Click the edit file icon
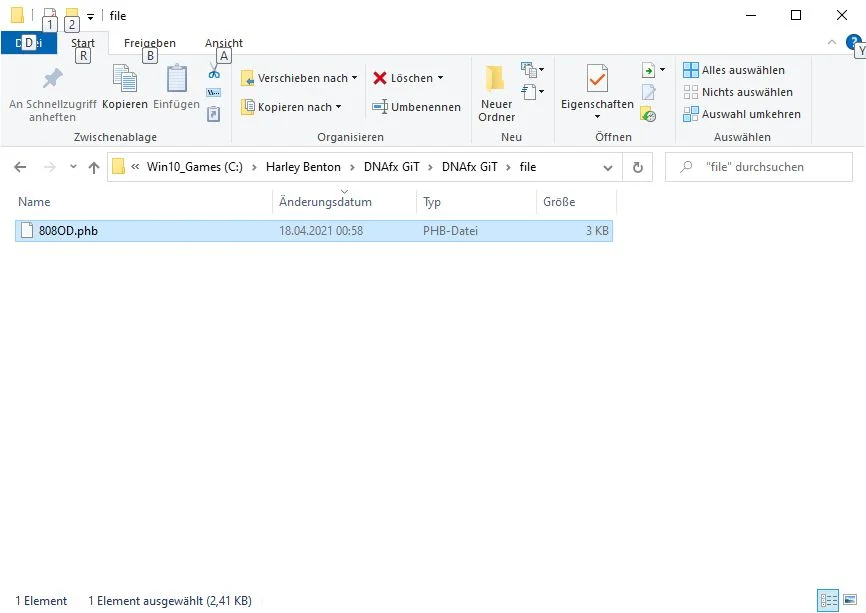The height and width of the screenshot is (613, 866). click(648, 92)
